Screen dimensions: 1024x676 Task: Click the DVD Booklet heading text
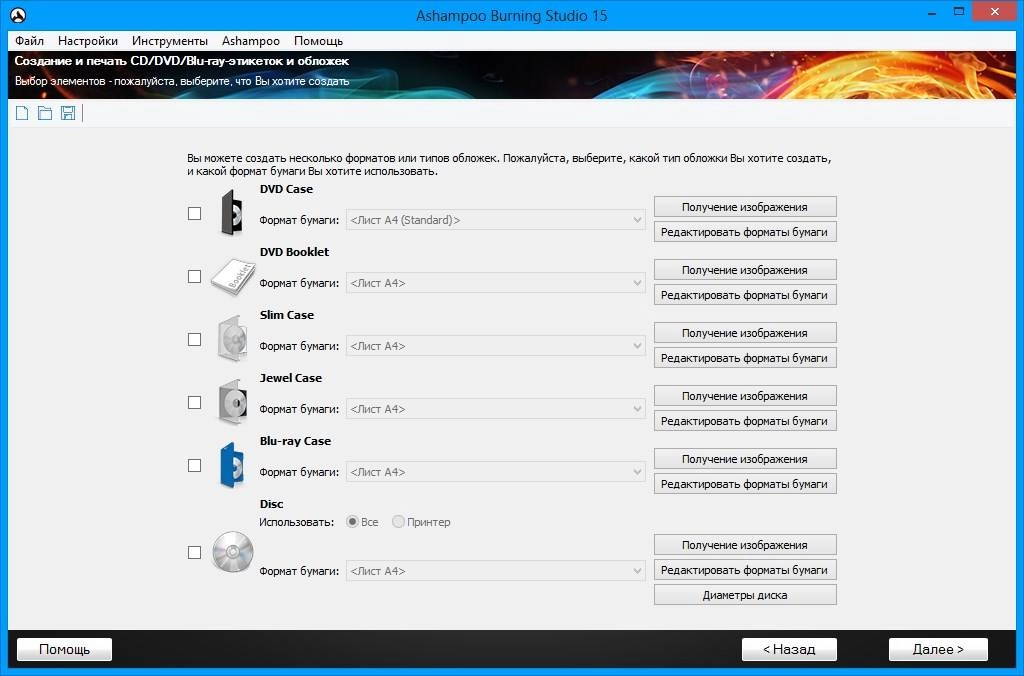click(294, 252)
